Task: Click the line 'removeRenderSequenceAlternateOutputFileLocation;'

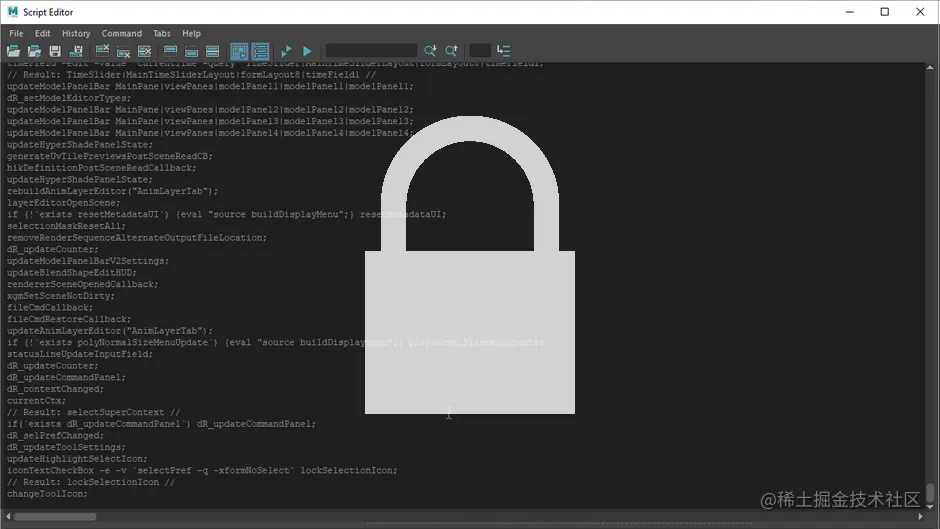Action: pos(137,238)
